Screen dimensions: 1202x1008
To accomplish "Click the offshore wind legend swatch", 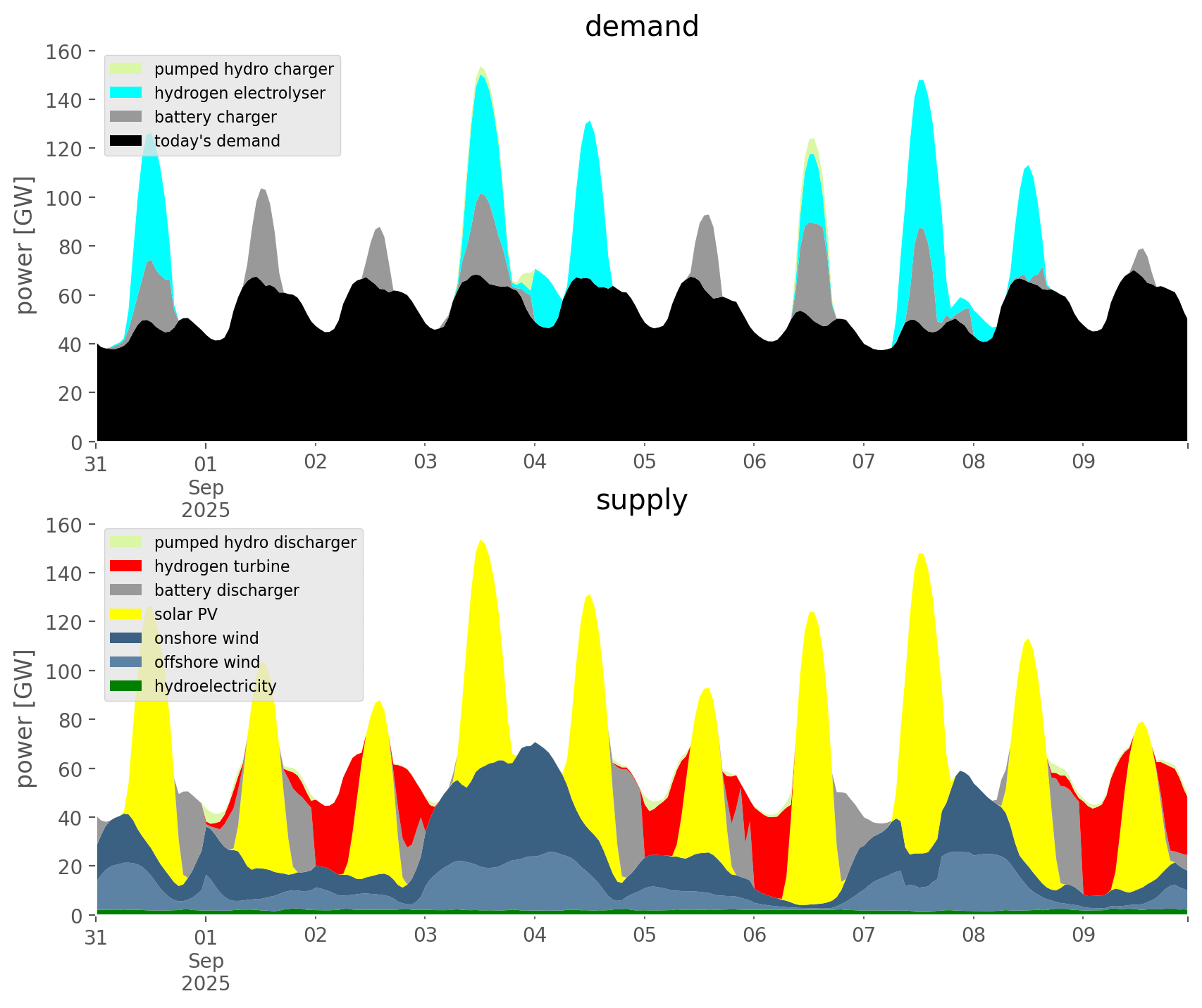I will pos(126,662).
